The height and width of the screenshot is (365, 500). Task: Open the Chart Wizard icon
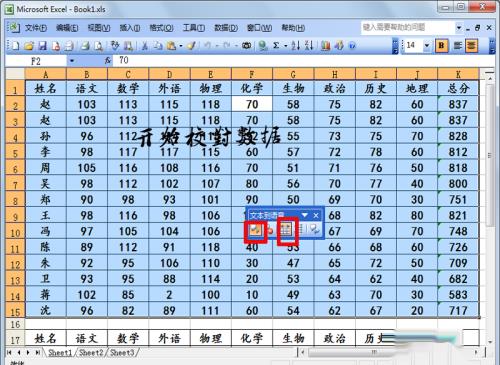pos(325,46)
